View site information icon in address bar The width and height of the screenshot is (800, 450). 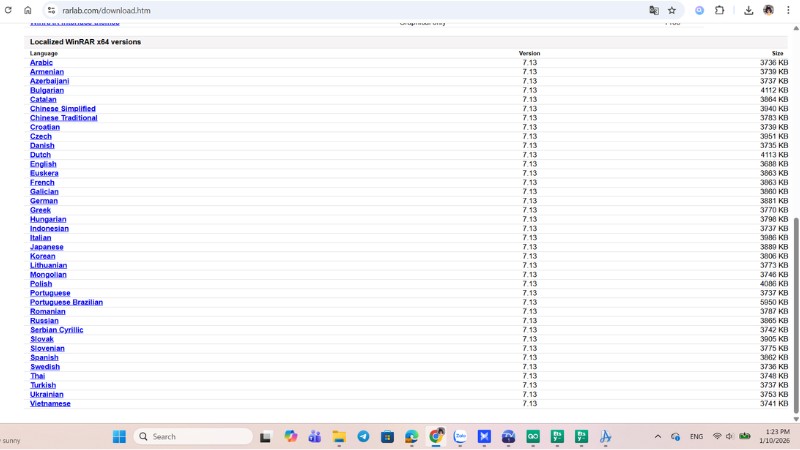[x=51, y=10]
